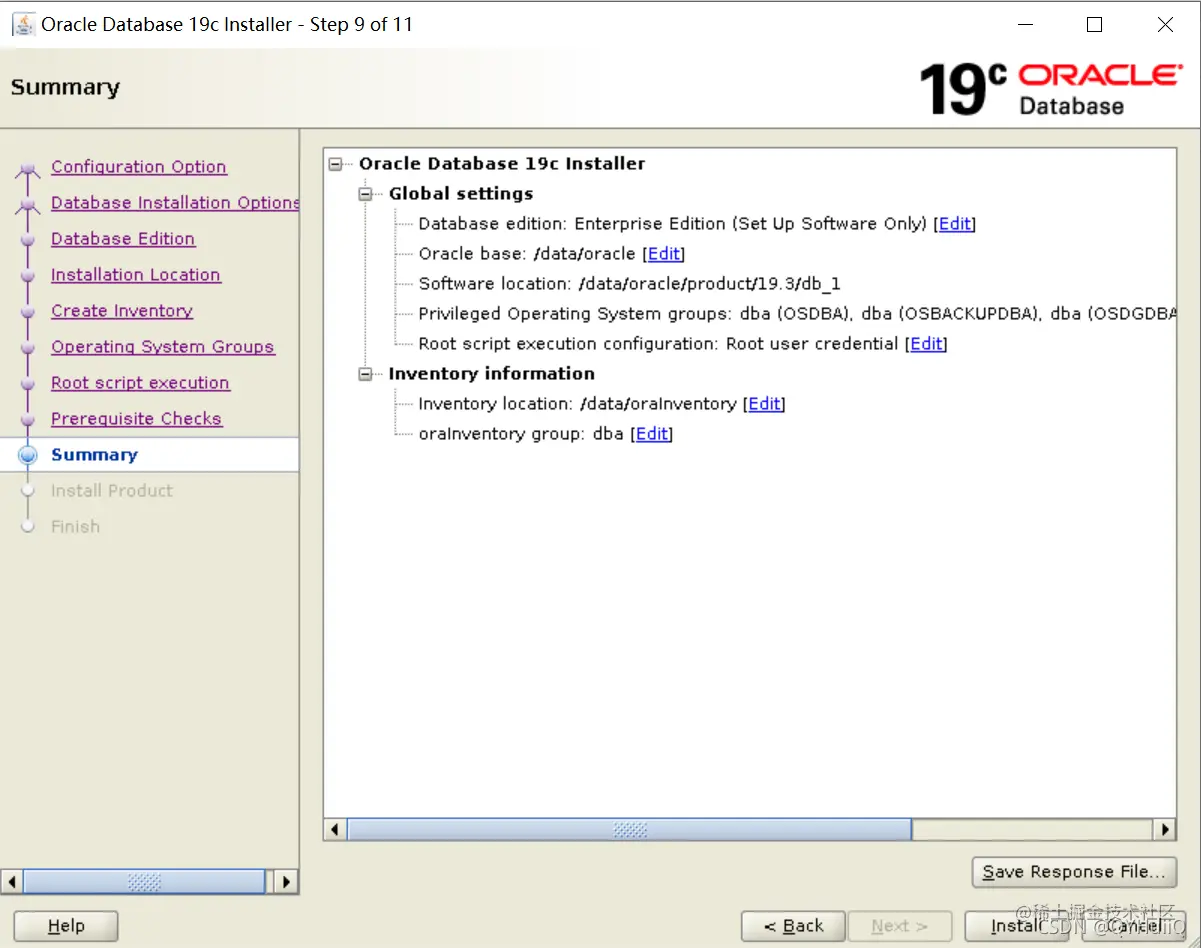Select the current Summary step
Image resolution: width=1201 pixels, height=948 pixels.
pyautogui.click(x=94, y=455)
